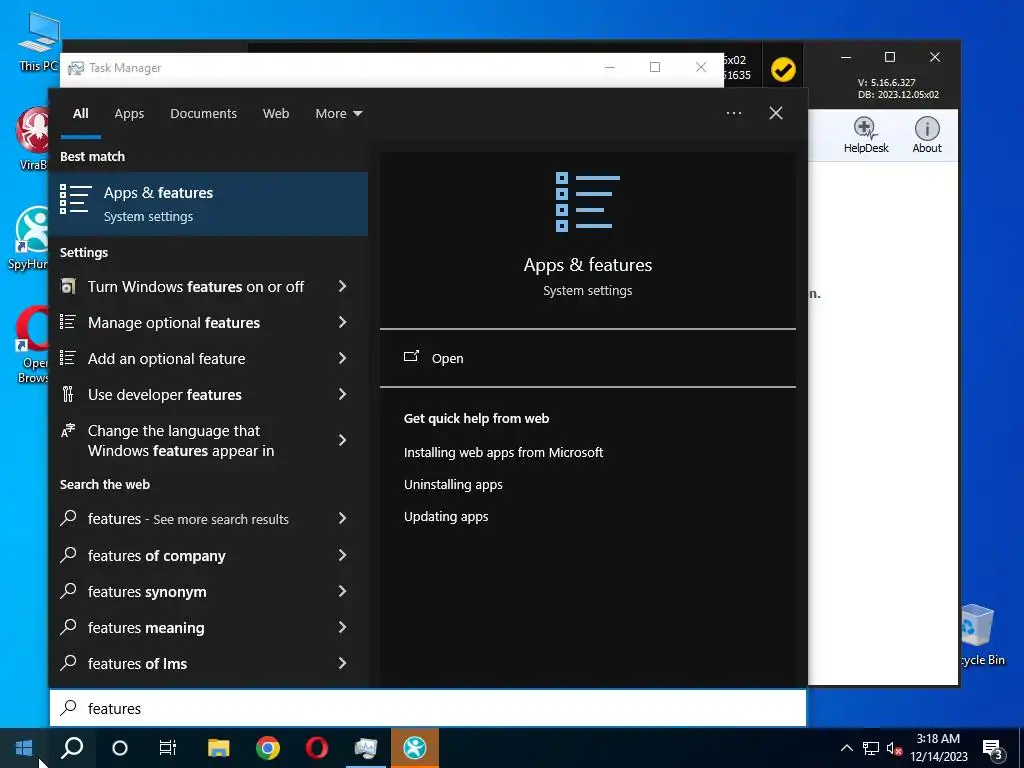
Task: Expand arrow for features see more search results
Action: [343, 518]
